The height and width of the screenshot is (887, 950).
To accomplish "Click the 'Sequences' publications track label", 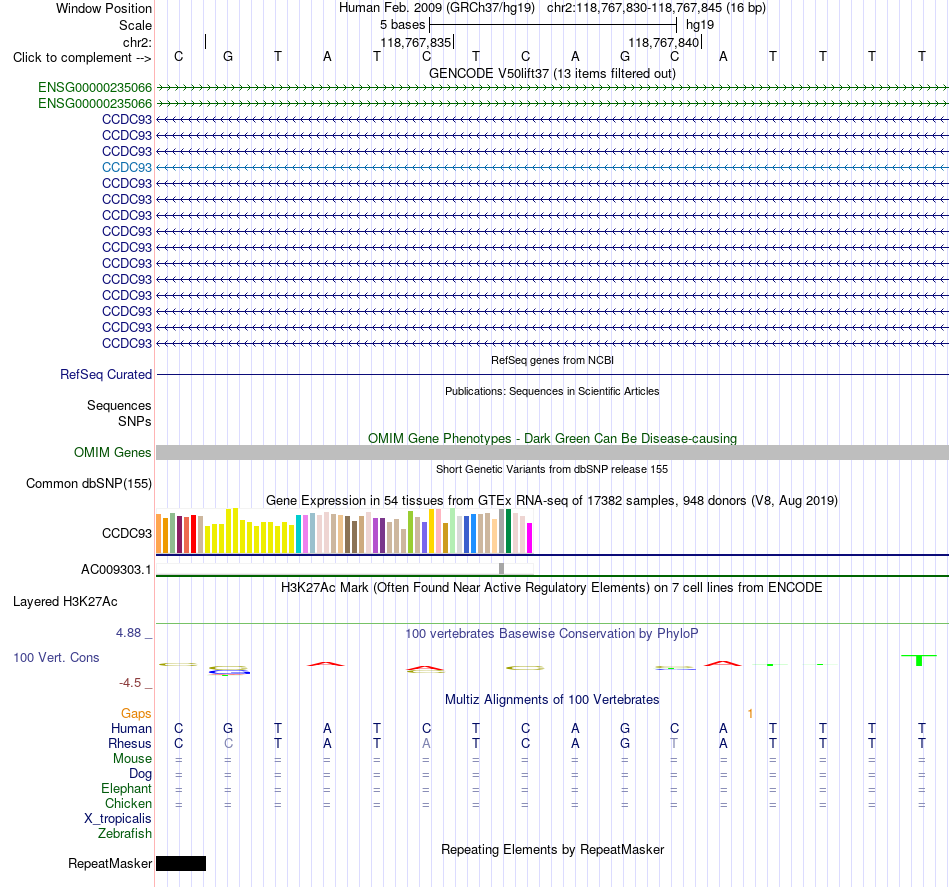I will coord(119,405).
